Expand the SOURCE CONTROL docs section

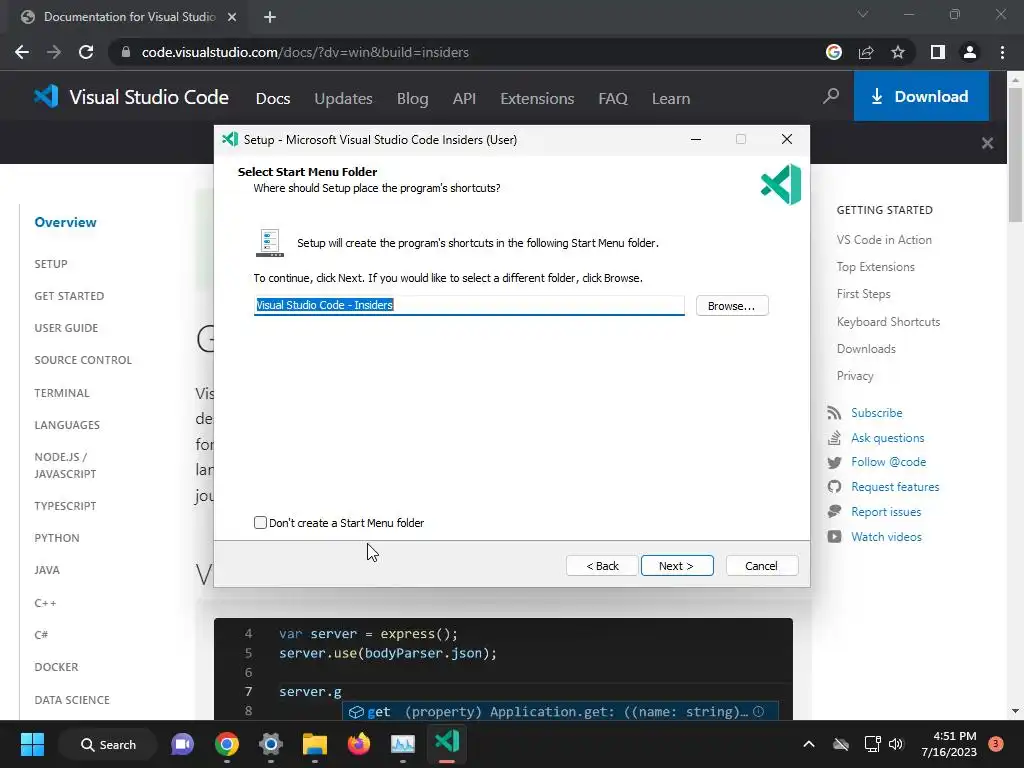(x=83, y=360)
